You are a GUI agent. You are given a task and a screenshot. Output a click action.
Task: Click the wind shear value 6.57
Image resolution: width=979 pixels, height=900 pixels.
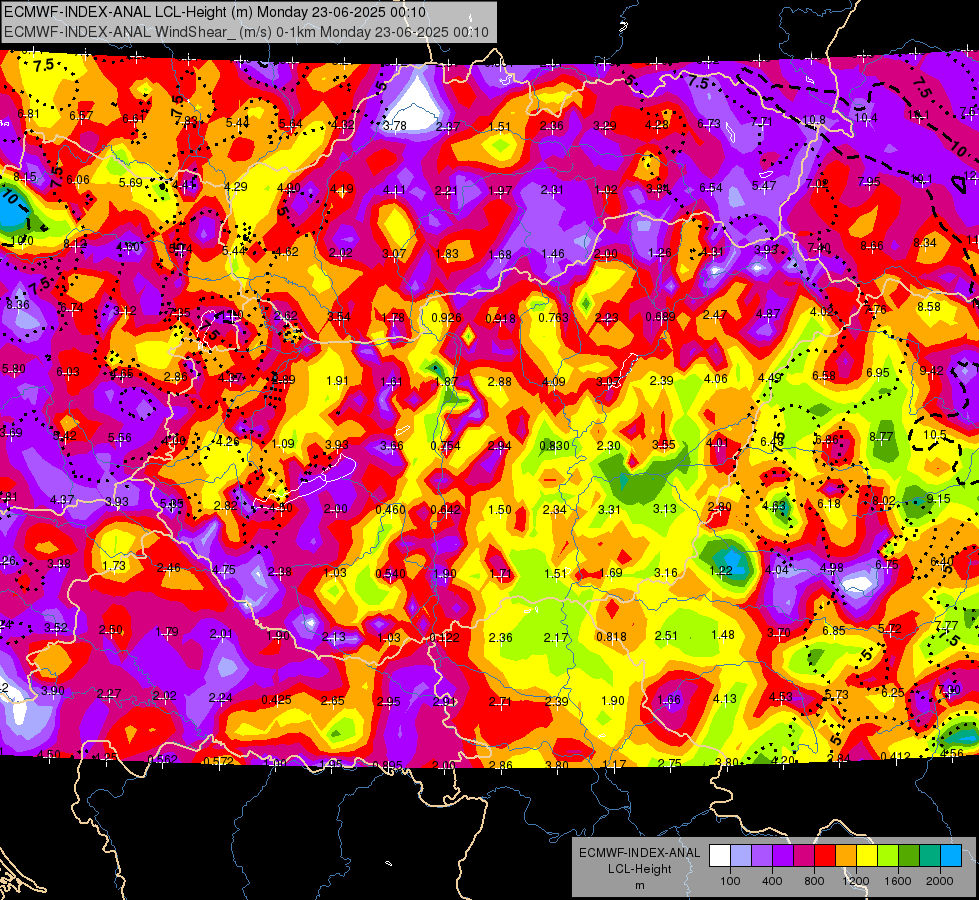pyautogui.click(x=81, y=116)
